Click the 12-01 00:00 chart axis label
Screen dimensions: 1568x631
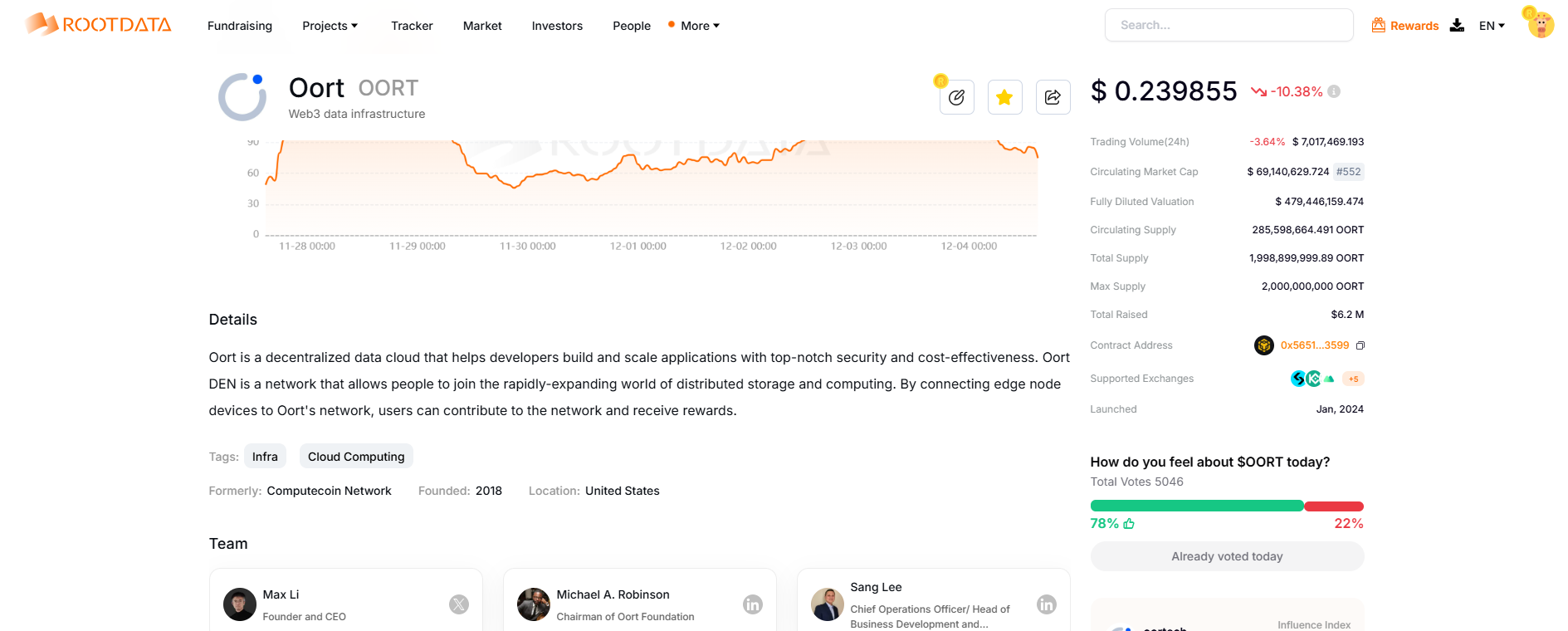tap(638, 247)
